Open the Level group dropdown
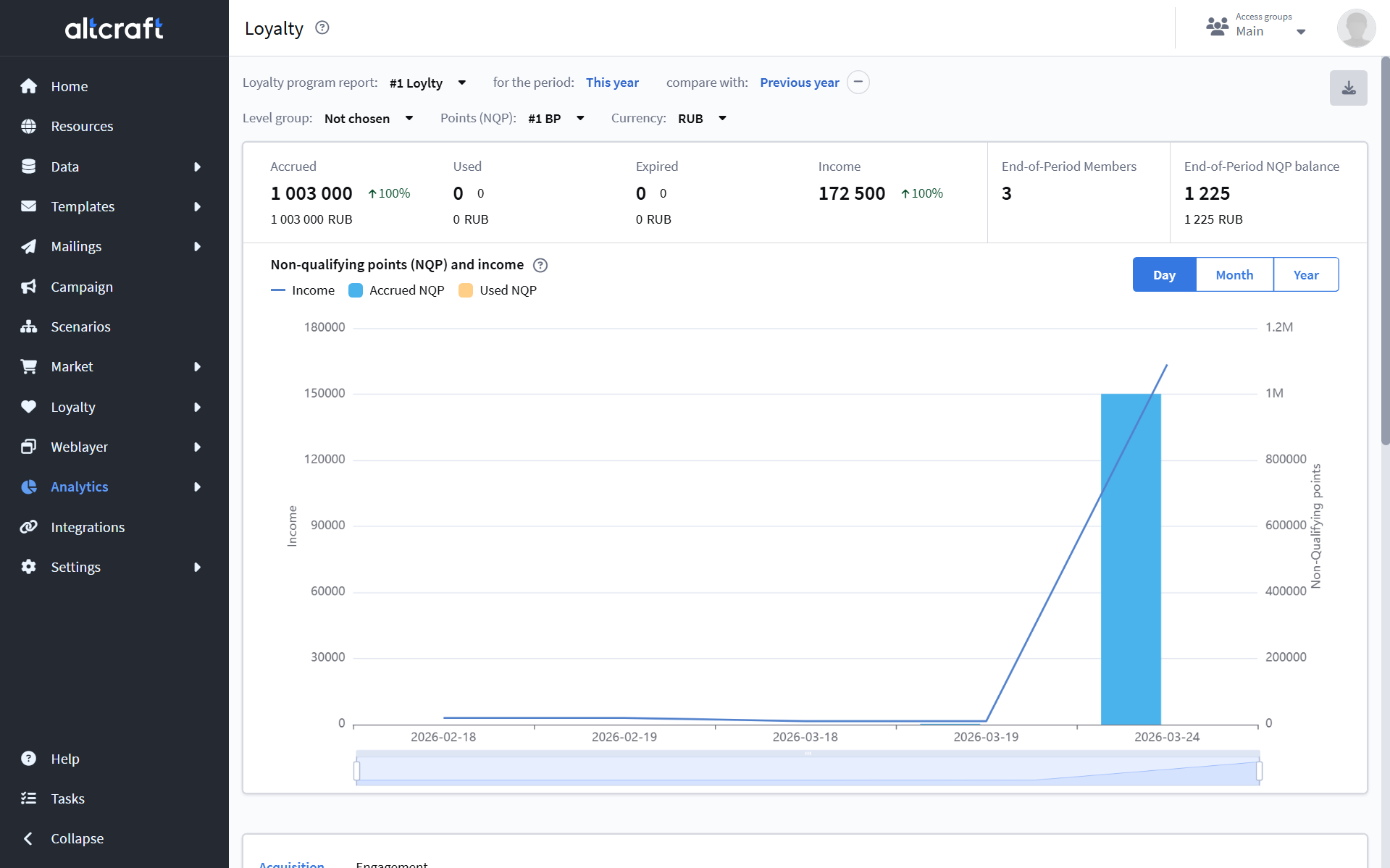Screen dimensions: 1390x868 [x=368, y=119]
